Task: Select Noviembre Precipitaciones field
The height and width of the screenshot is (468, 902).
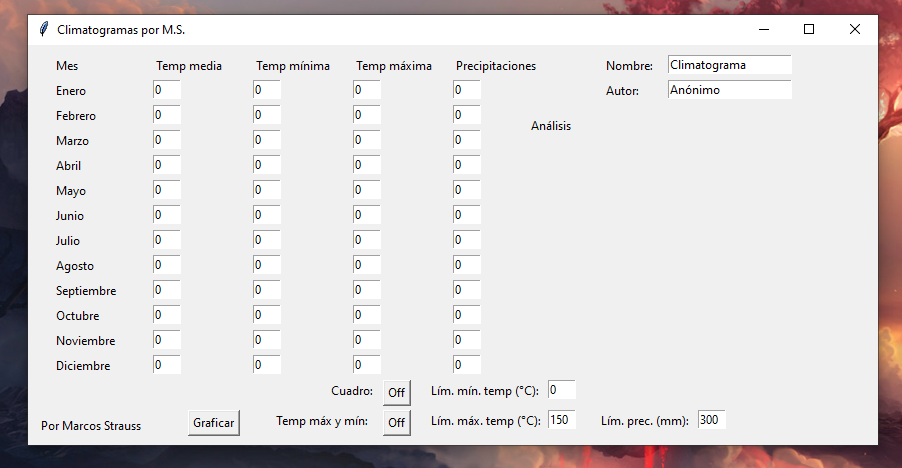Action: pos(467,340)
